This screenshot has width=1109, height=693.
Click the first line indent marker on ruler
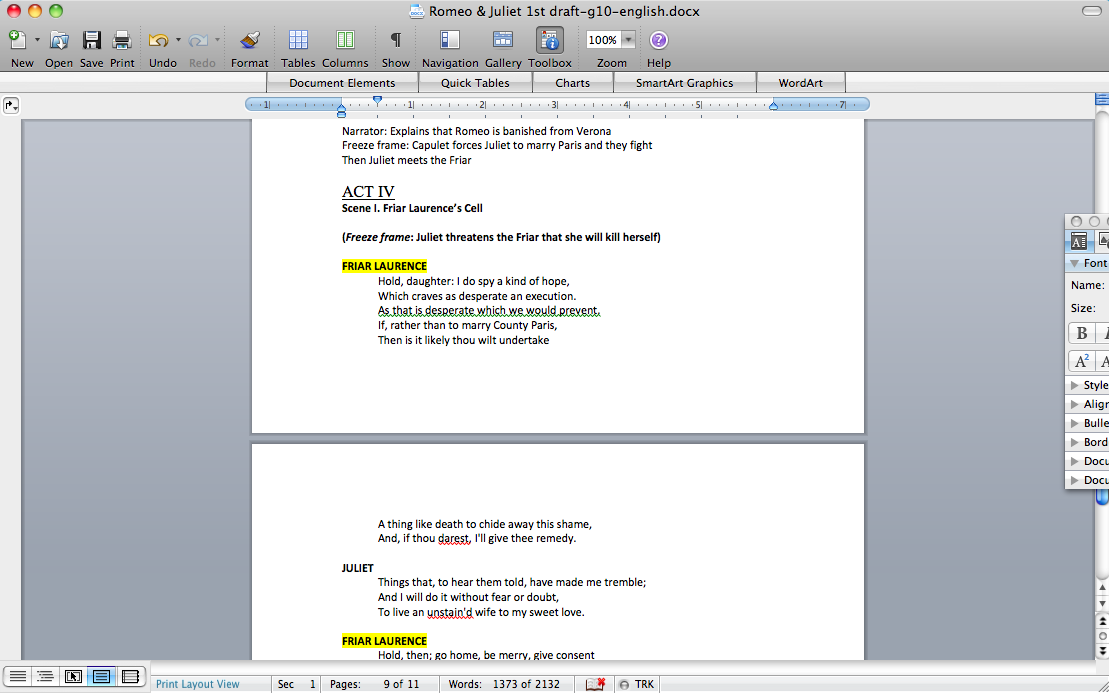[x=377, y=100]
